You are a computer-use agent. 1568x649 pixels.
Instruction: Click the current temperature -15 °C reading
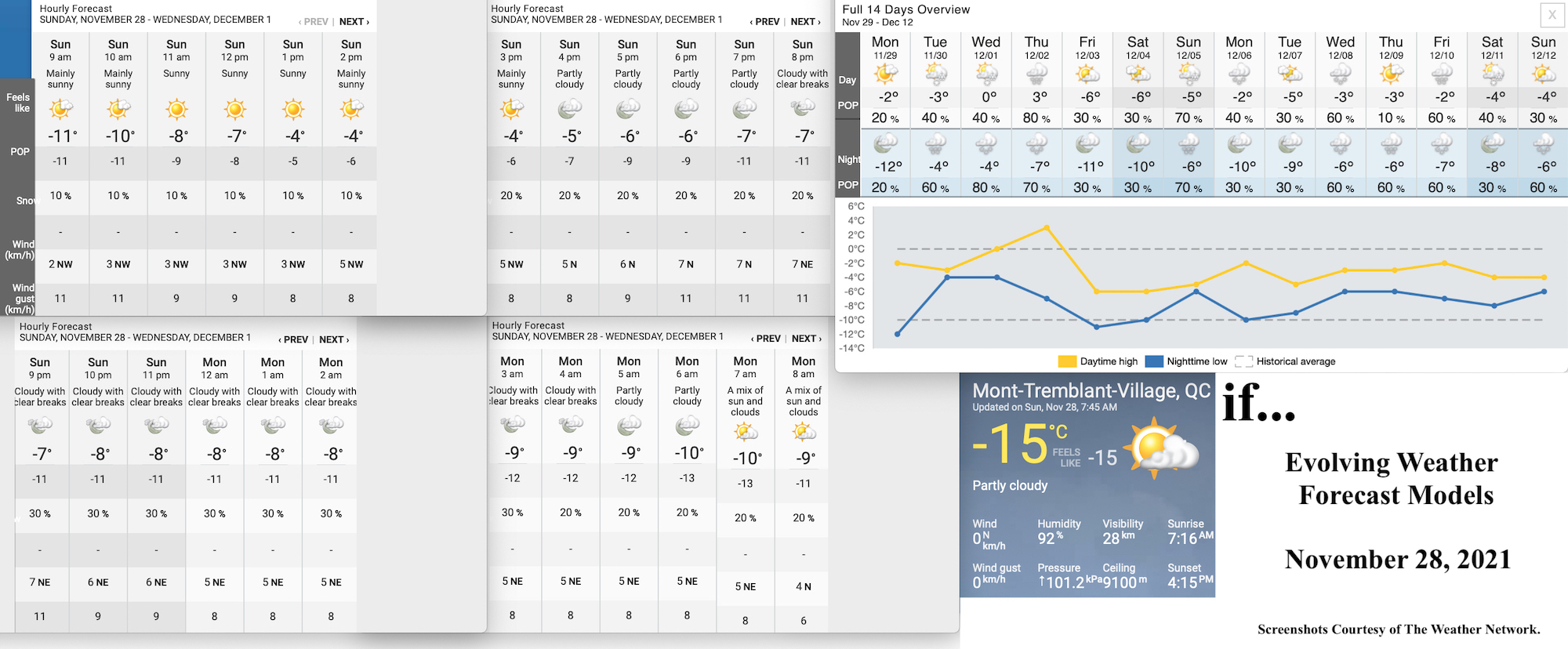click(x=1020, y=444)
